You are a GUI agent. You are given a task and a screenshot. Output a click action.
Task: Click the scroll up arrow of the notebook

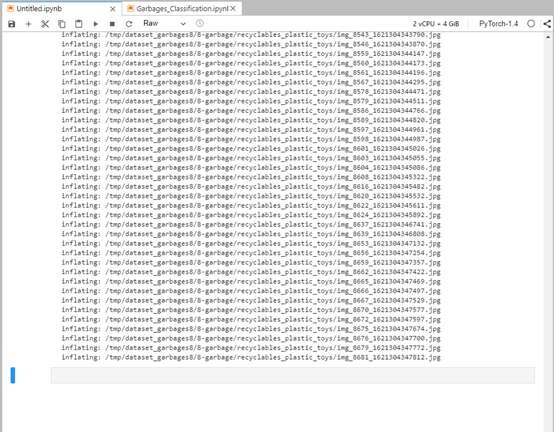click(x=548, y=37)
